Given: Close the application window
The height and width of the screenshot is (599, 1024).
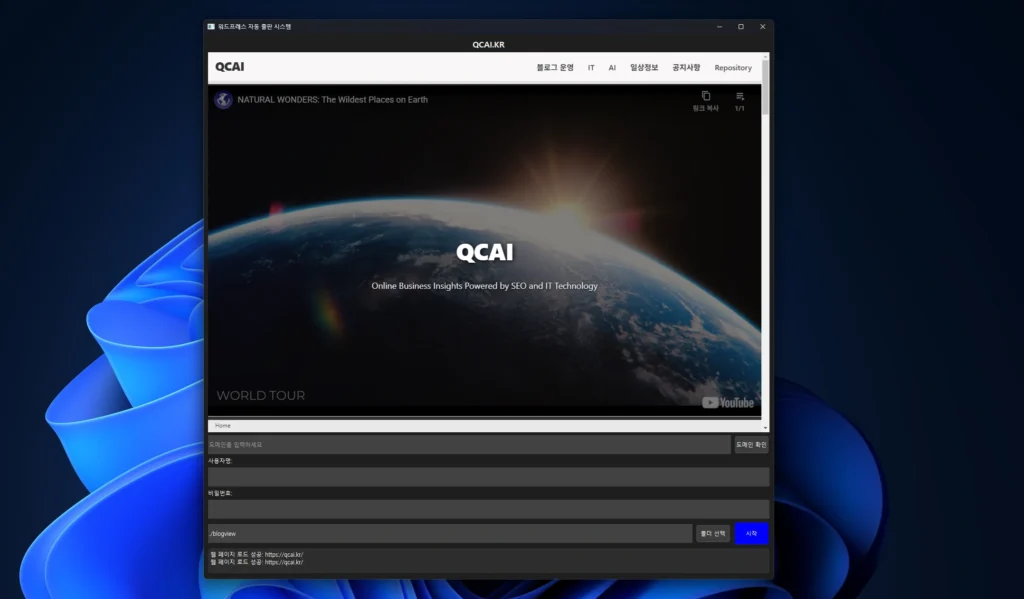Looking at the screenshot, I should (x=762, y=27).
